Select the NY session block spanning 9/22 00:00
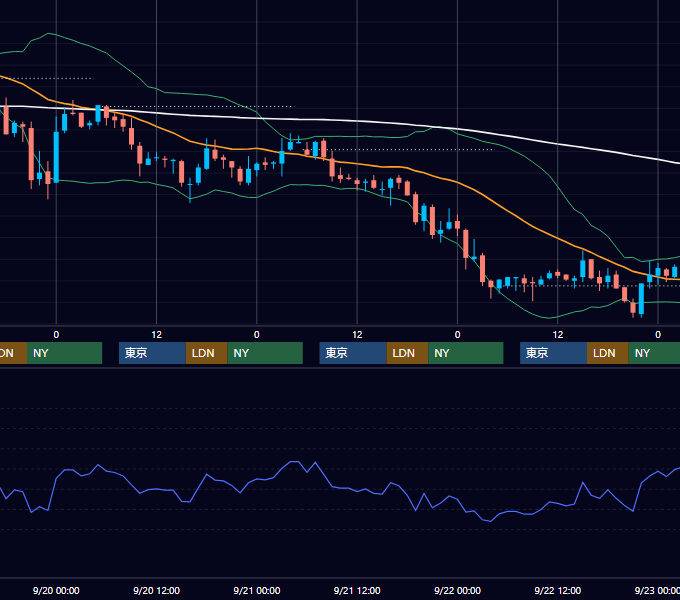The height and width of the screenshot is (600, 680). pyautogui.click(x=466, y=353)
